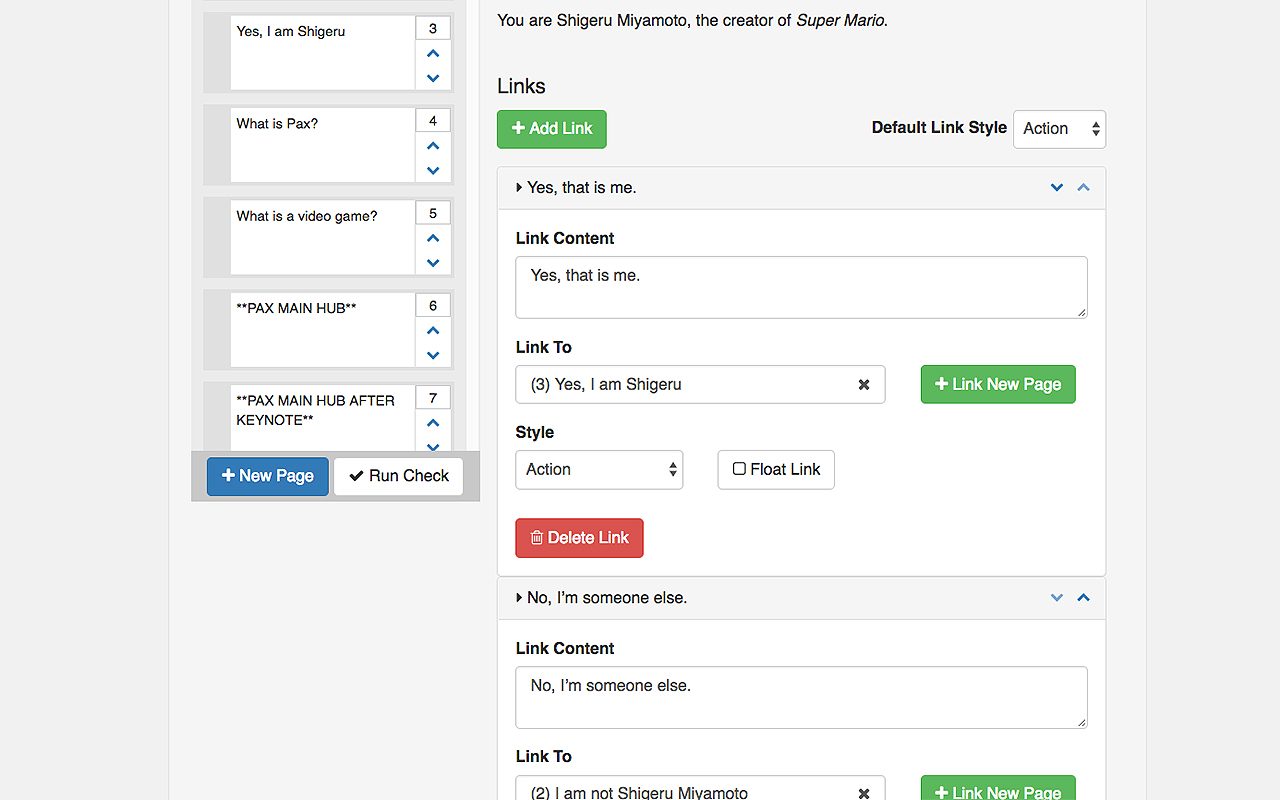Clear the "(3) Yes, I am Shigeru" link target
This screenshot has width=1280, height=800.
pyautogui.click(x=864, y=385)
